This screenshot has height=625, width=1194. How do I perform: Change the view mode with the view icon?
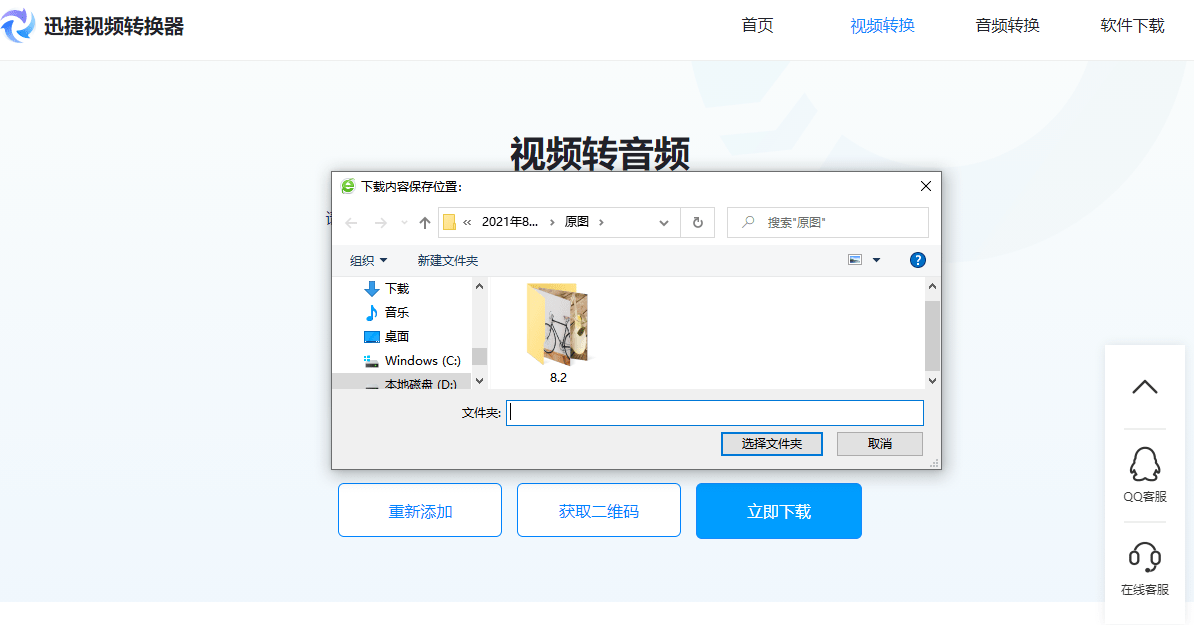click(857, 259)
